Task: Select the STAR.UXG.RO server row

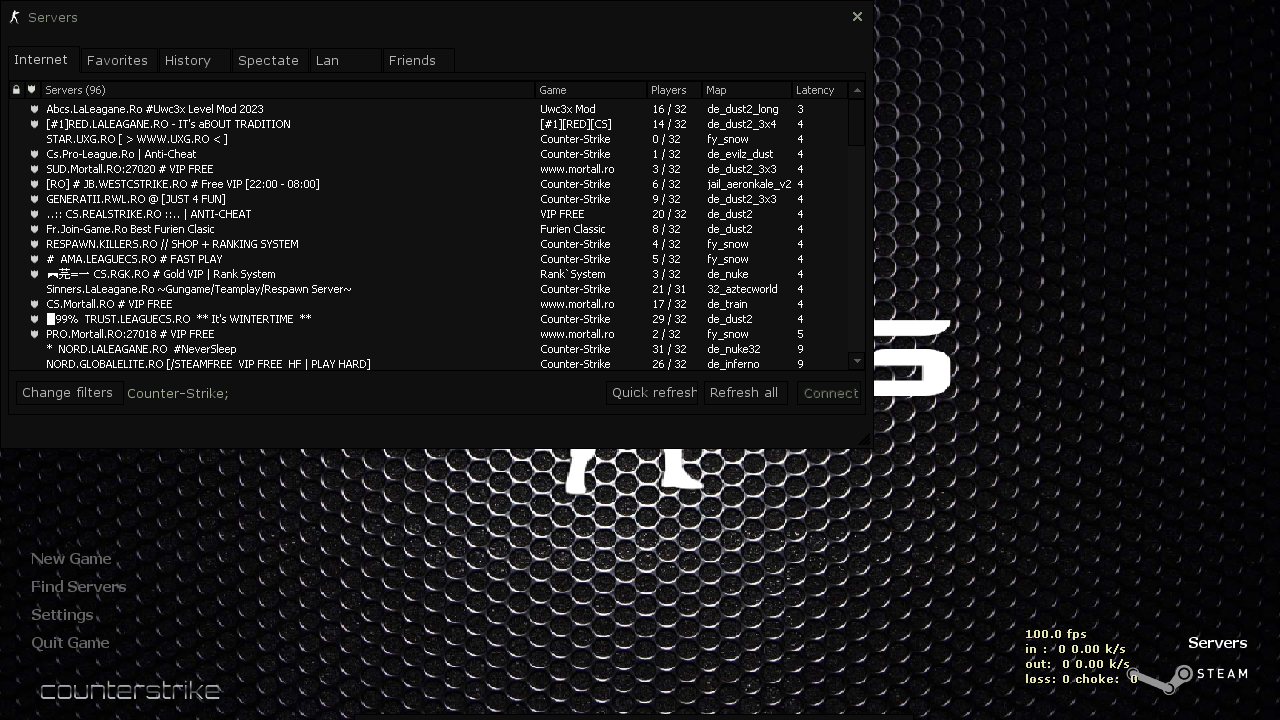Action: tap(137, 139)
